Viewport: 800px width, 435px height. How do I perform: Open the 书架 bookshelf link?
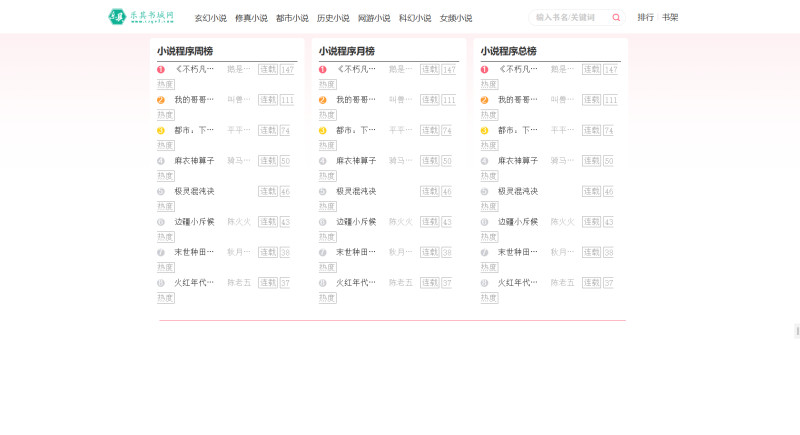pos(670,17)
